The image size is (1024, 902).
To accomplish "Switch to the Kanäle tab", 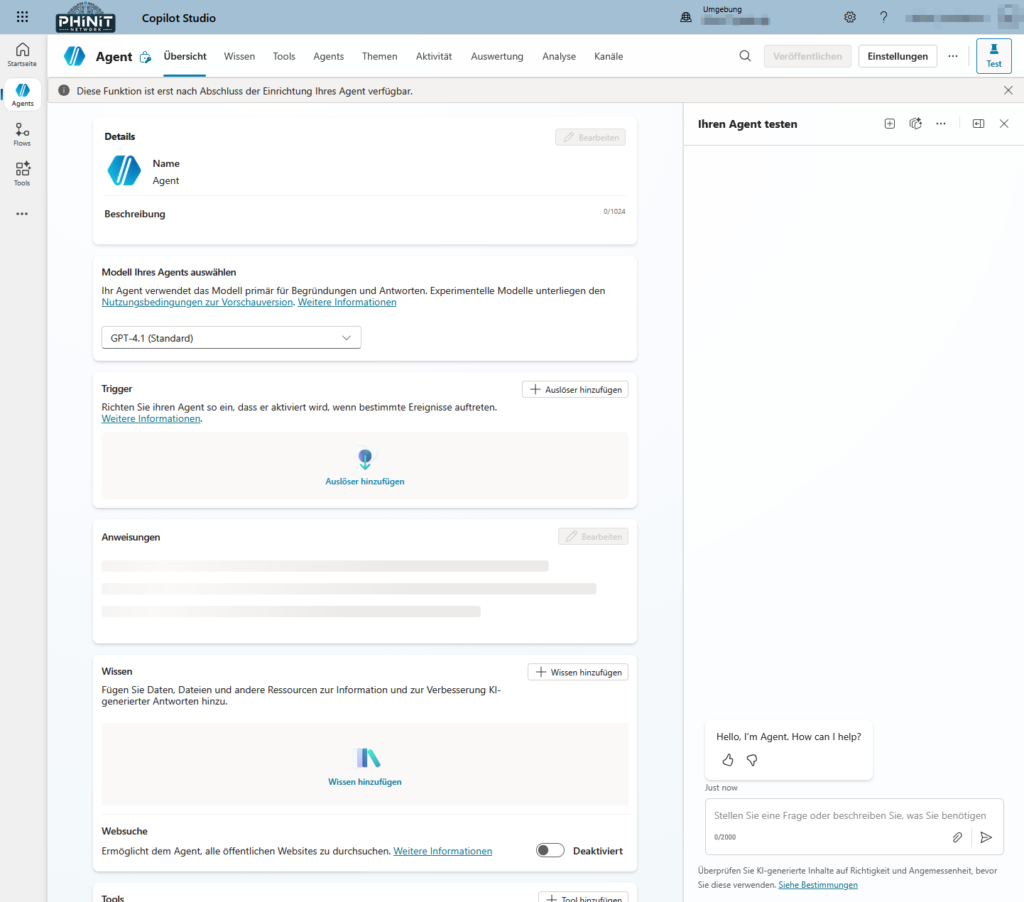I will coord(608,56).
